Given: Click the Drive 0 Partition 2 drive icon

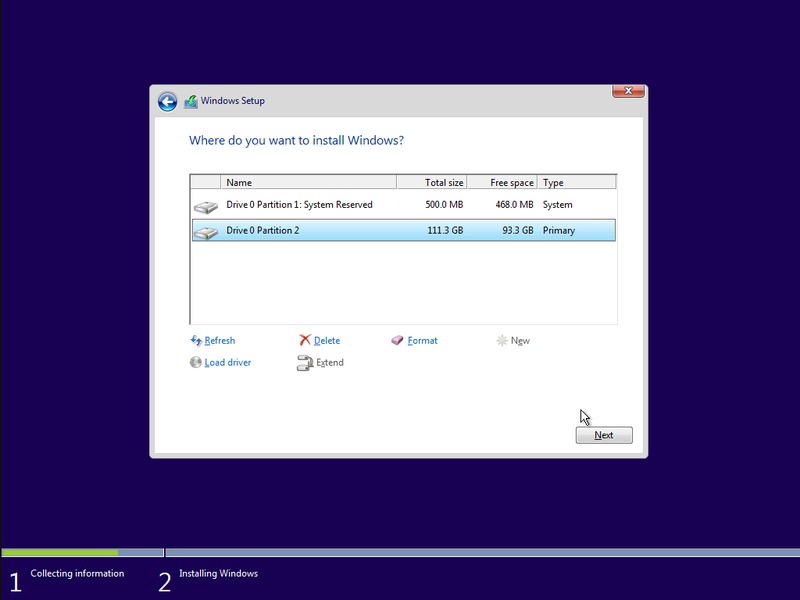Looking at the screenshot, I should click(206, 232).
